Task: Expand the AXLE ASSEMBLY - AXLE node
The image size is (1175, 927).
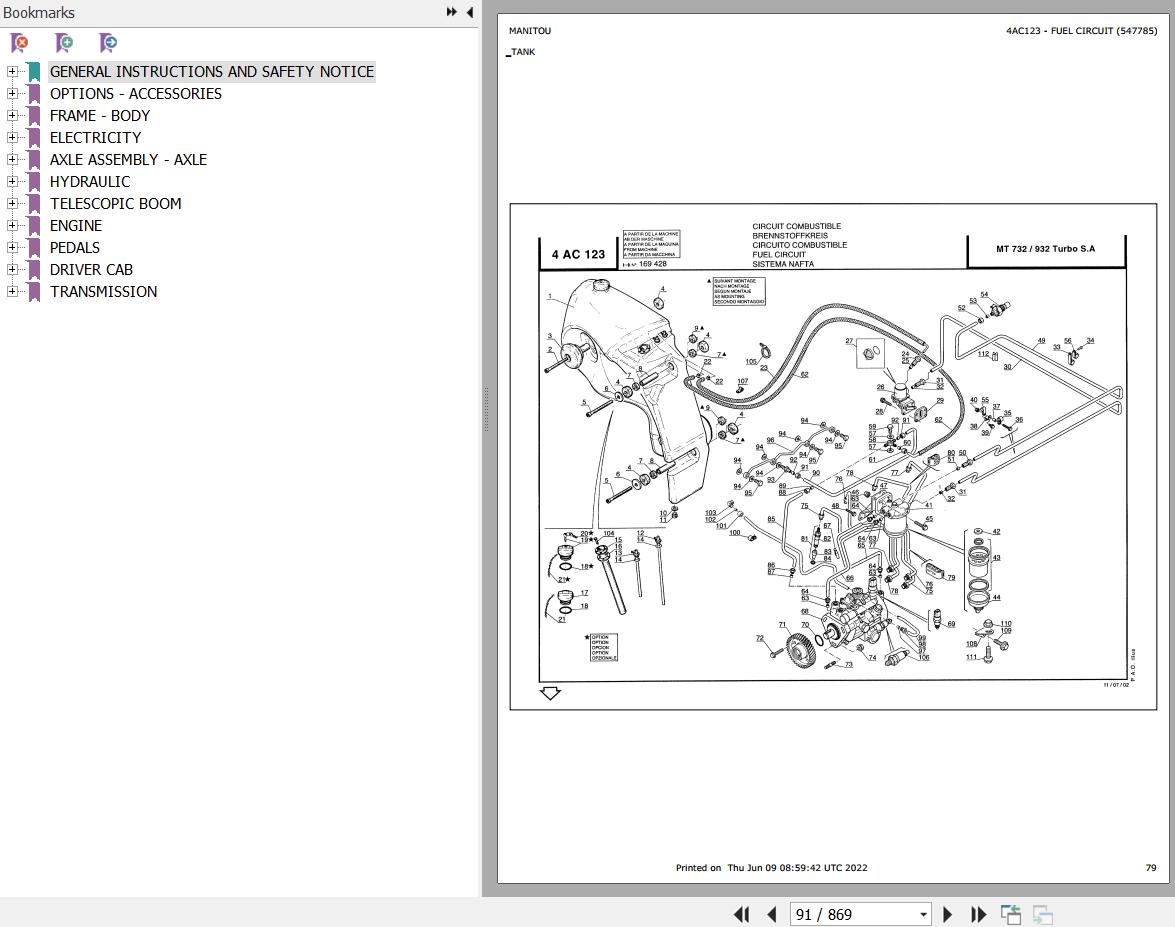Action: (12, 160)
